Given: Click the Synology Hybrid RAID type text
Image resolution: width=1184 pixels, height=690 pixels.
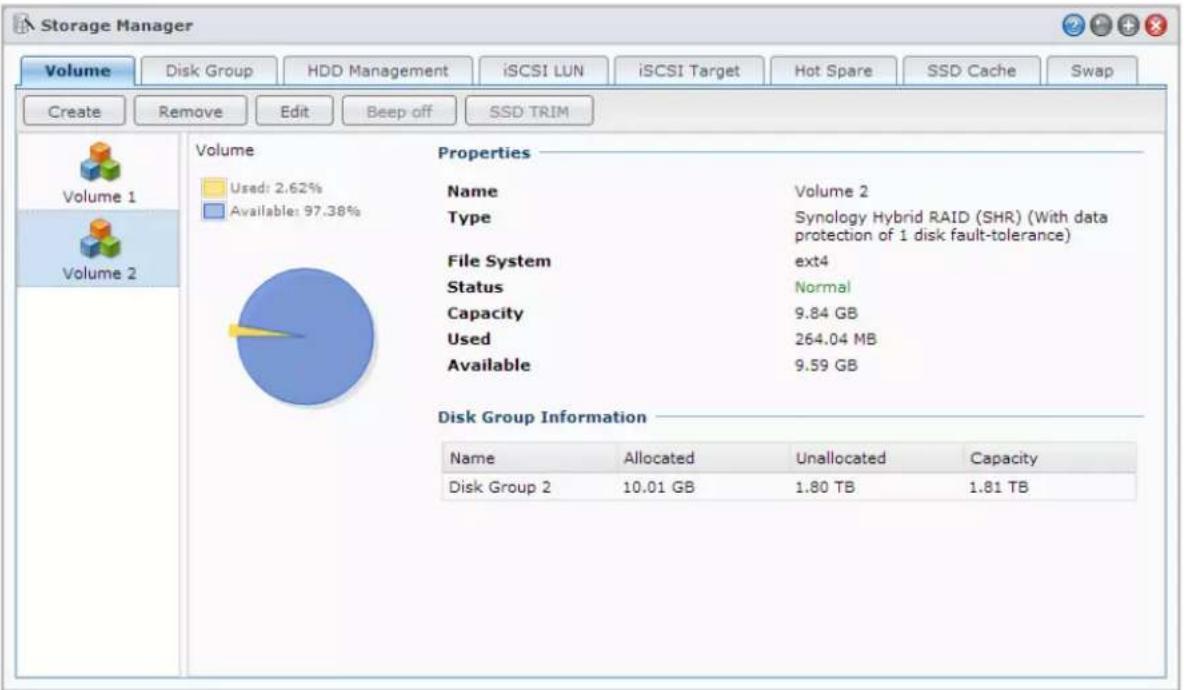Looking at the screenshot, I should coord(951,226).
